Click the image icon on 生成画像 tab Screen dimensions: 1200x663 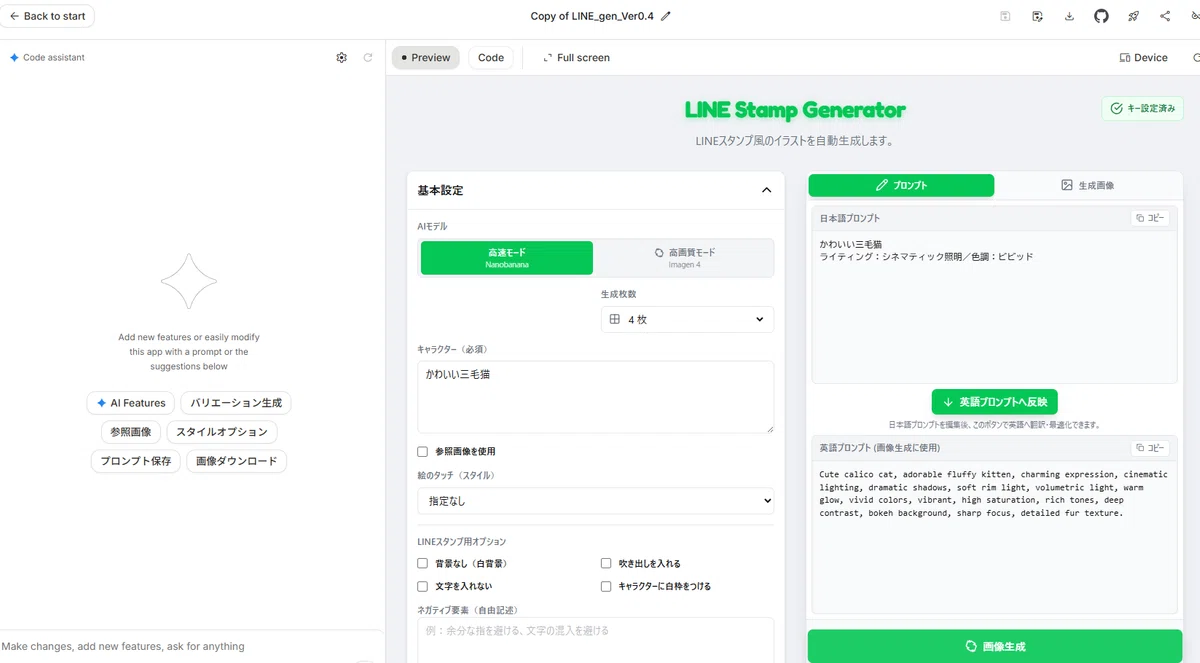point(1067,185)
